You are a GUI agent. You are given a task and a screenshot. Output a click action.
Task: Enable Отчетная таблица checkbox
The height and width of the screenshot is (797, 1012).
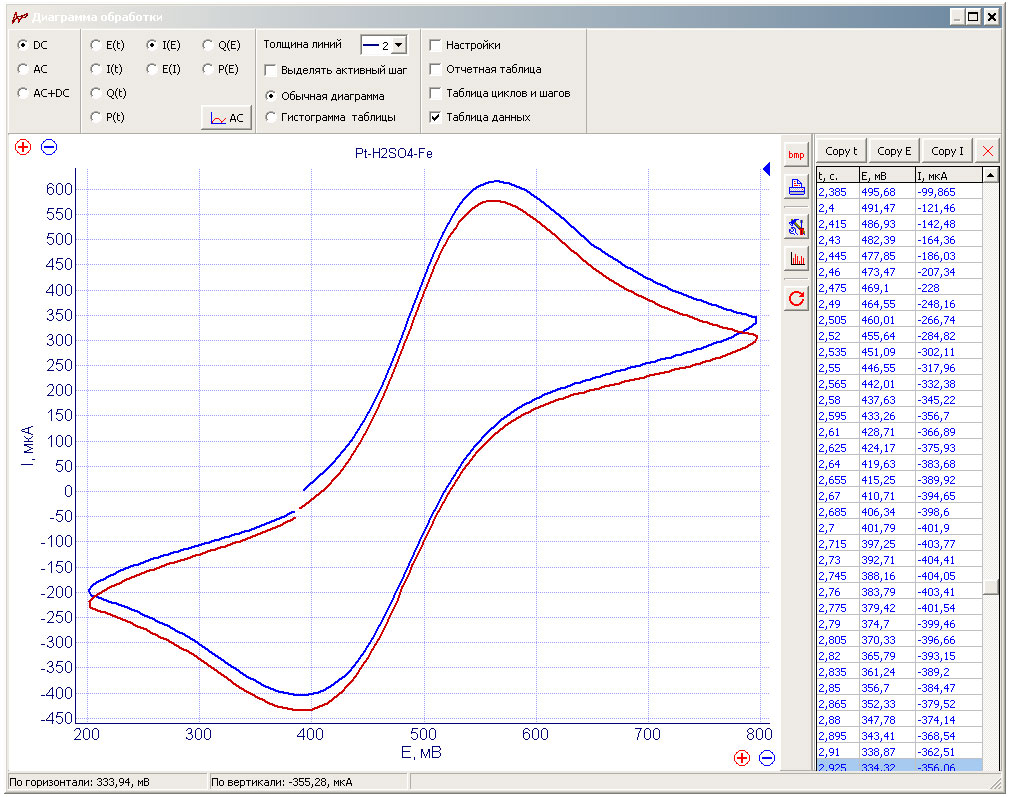point(436,68)
